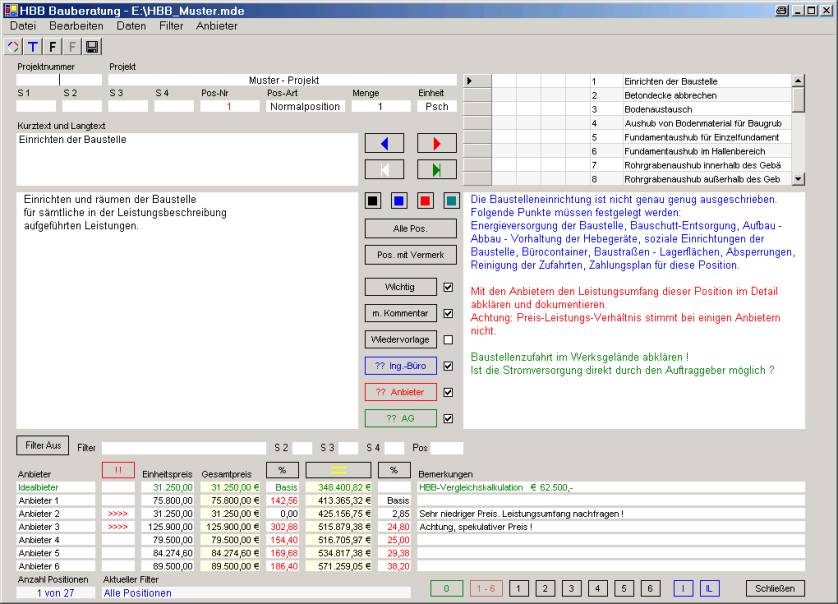Click the Alle Pos. button
Viewport: 838px width, 604px height.
pos(397,229)
